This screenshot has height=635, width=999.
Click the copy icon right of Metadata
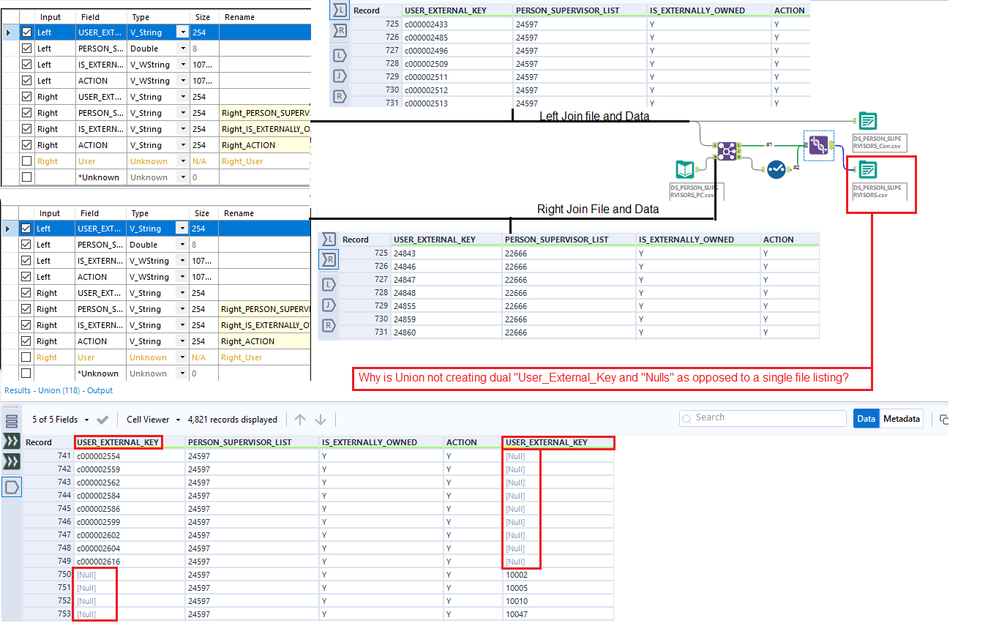[944, 419]
